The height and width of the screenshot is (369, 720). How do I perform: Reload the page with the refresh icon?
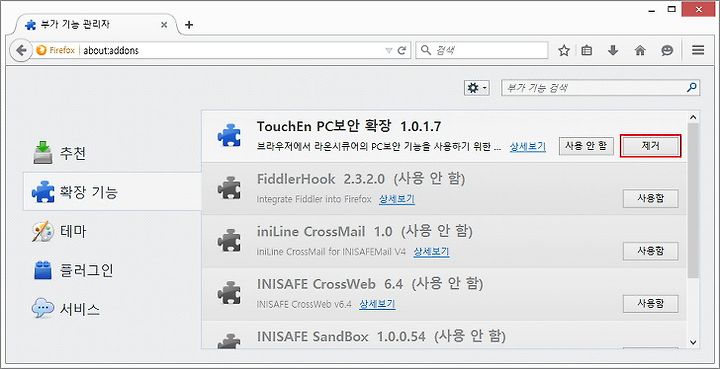402,50
